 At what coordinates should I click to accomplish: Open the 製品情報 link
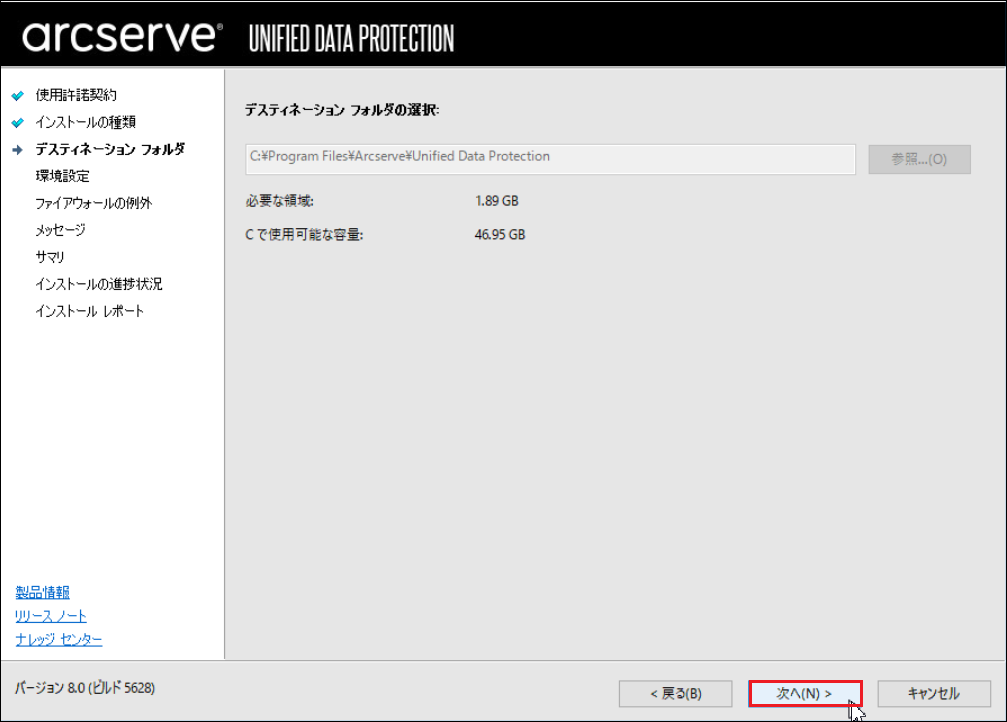tap(42, 592)
